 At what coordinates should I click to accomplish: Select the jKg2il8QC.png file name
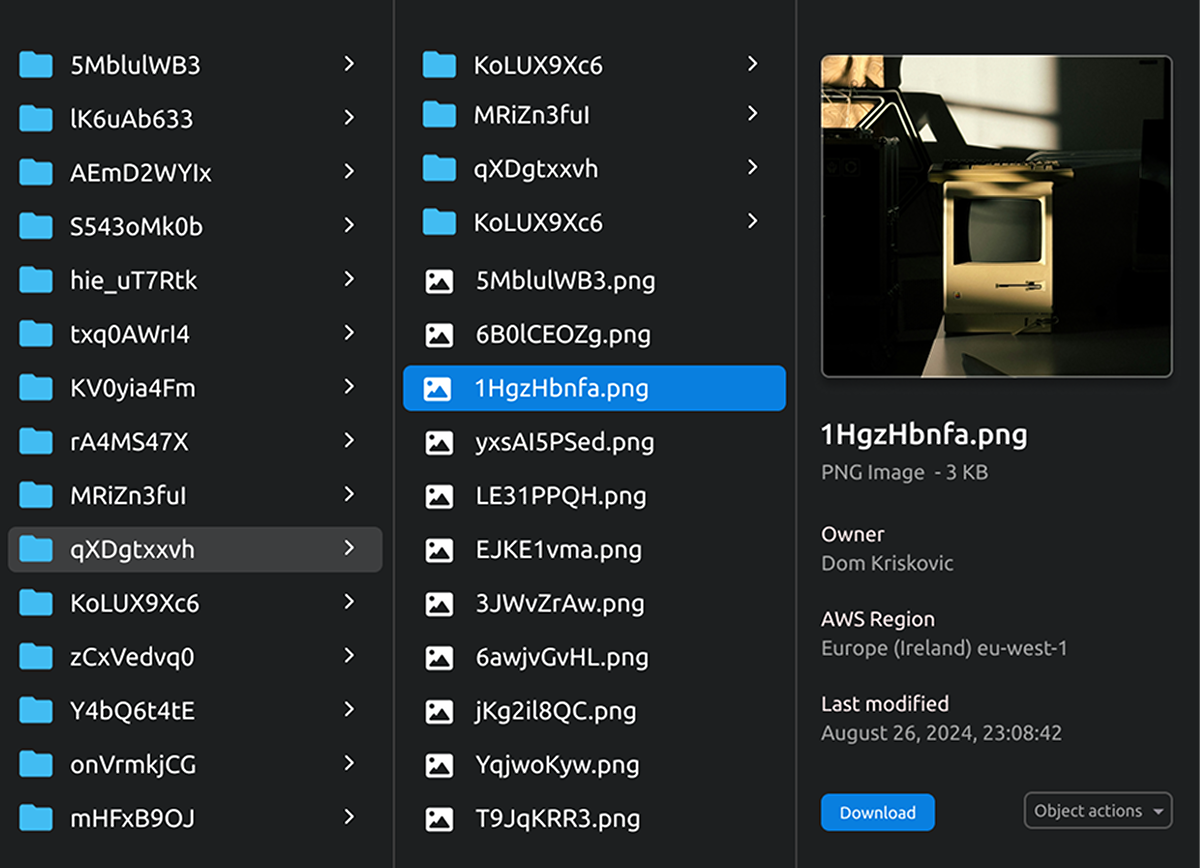tap(556, 712)
